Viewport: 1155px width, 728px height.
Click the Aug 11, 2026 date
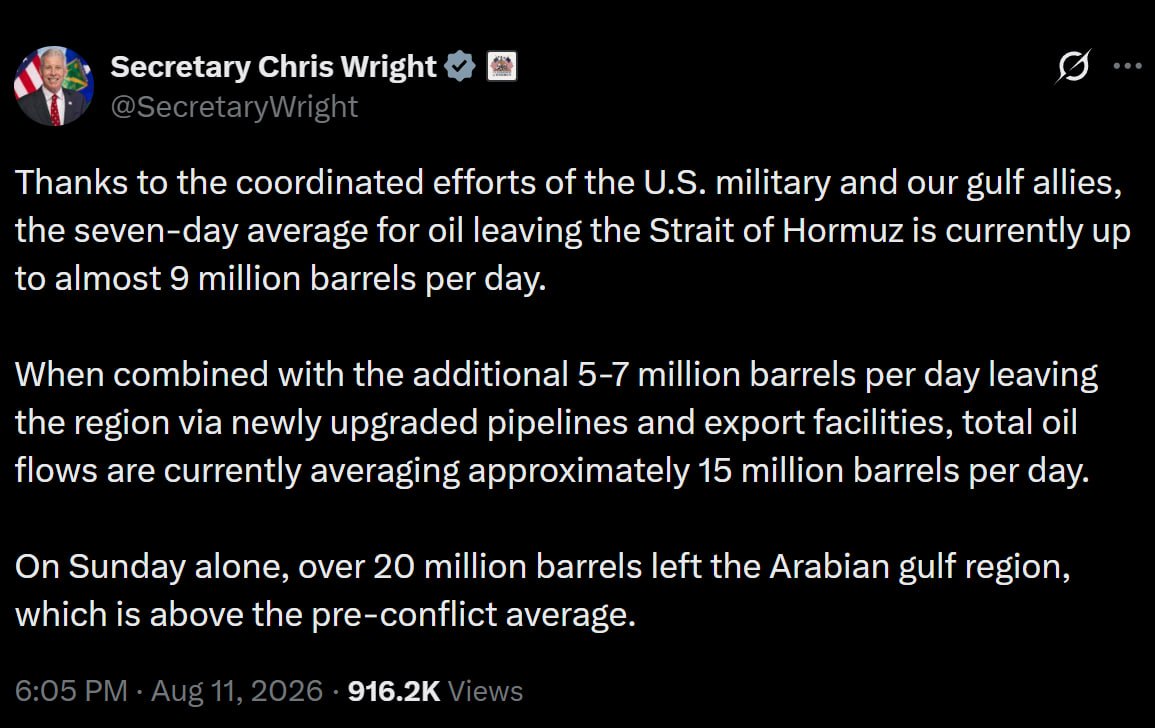click(237, 691)
